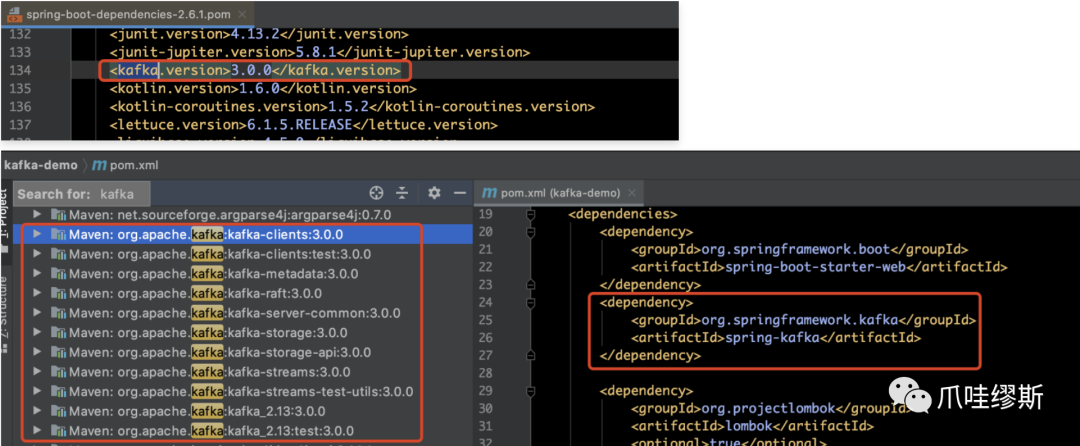Select Maven: kafka-streams-test-utils:3.0.0 row
The image size is (1080, 446).
point(242,392)
